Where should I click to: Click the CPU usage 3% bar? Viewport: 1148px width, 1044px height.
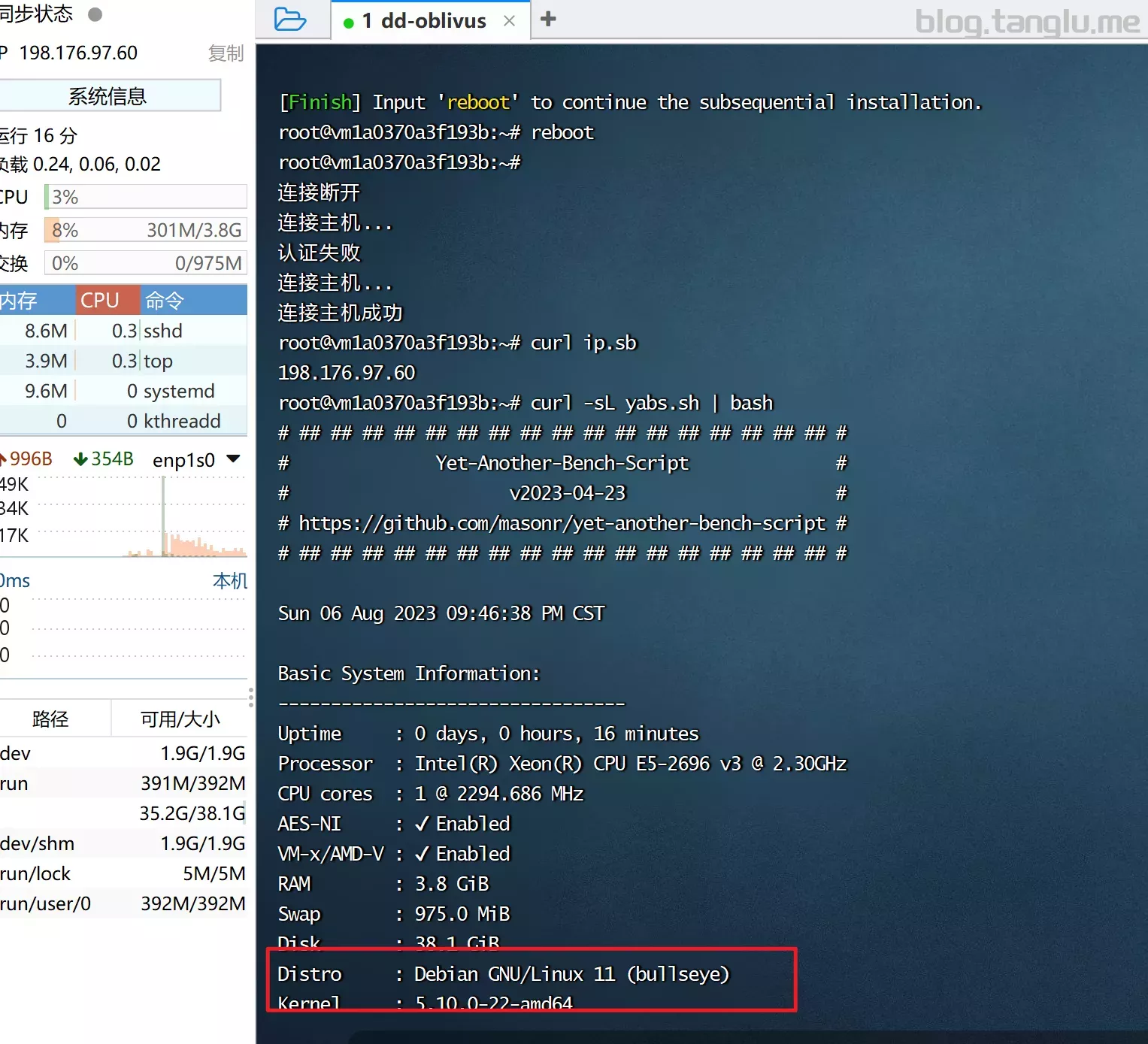point(146,197)
